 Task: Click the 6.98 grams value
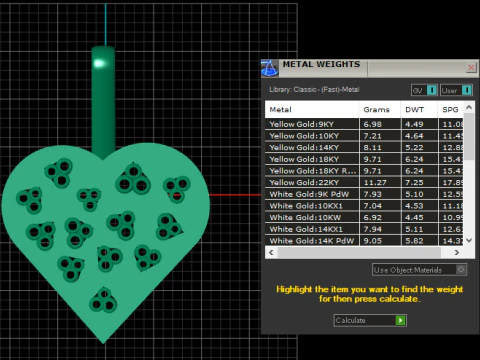click(x=372, y=124)
